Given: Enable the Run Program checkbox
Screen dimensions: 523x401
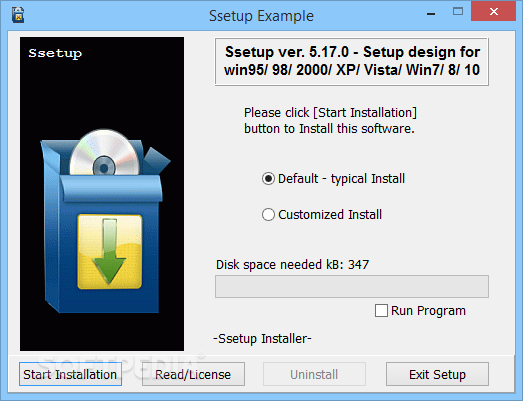Looking at the screenshot, I should point(381,311).
